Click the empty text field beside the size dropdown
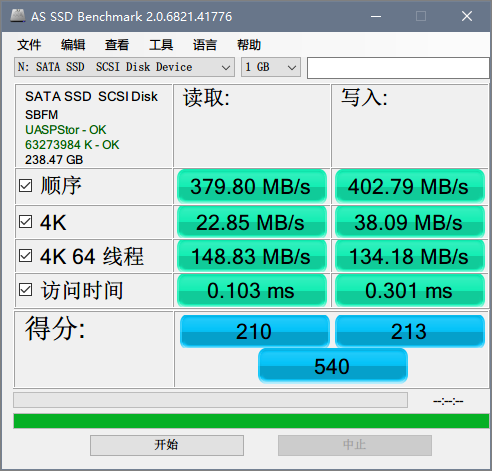 (398, 68)
